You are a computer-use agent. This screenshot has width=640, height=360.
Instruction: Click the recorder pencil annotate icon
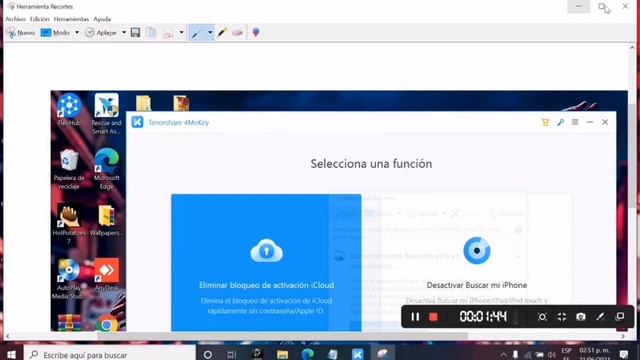tap(600, 317)
